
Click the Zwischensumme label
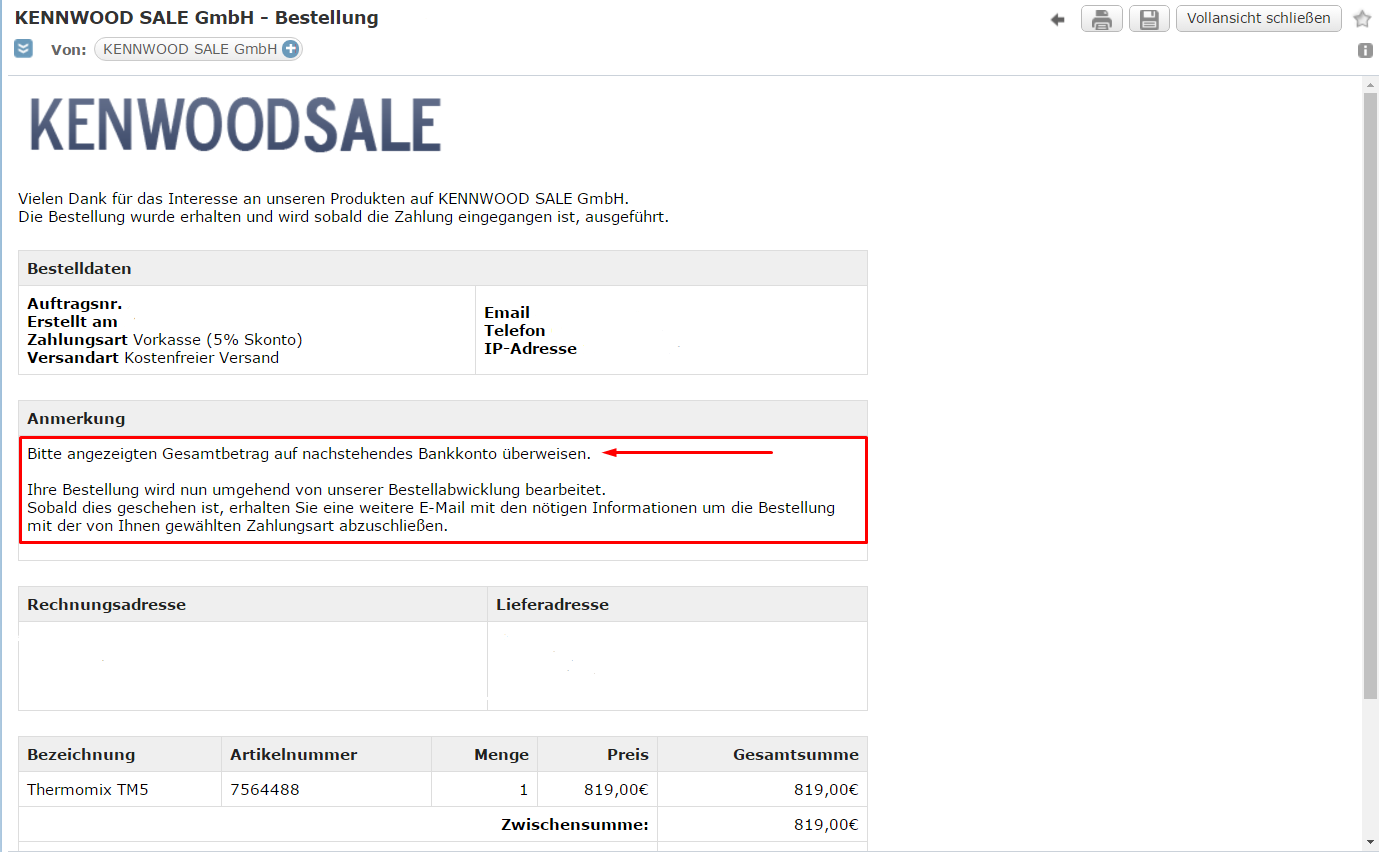(x=575, y=825)
